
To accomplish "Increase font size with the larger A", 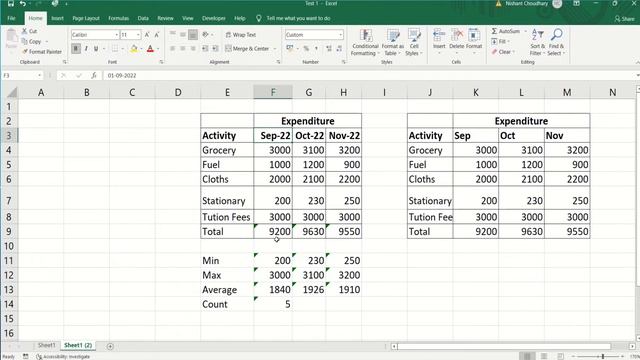I will click(147, 35).
